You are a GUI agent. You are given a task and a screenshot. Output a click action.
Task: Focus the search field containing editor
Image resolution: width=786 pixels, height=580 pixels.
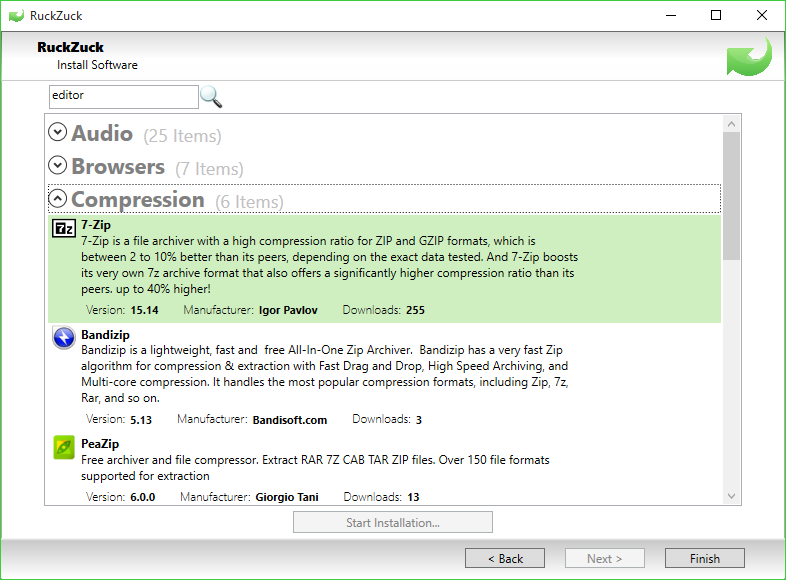click(x=124, y=96)
